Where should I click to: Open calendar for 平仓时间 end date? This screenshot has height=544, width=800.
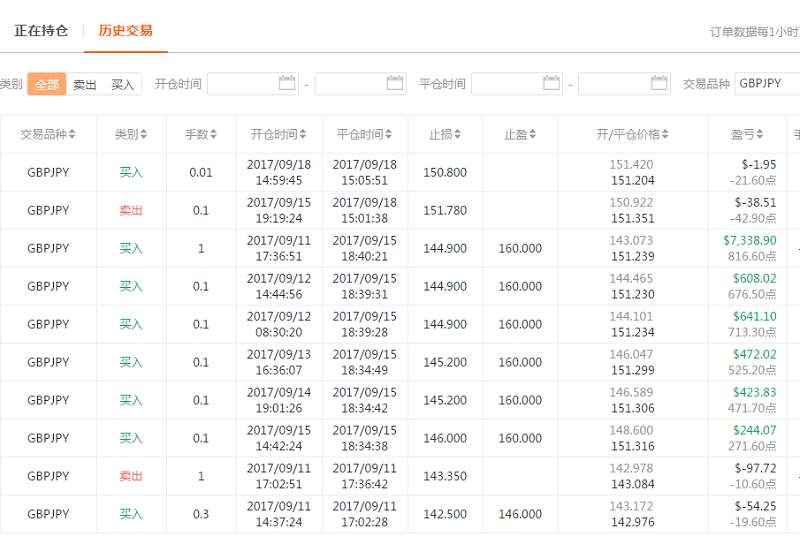[x=659, y=83]
